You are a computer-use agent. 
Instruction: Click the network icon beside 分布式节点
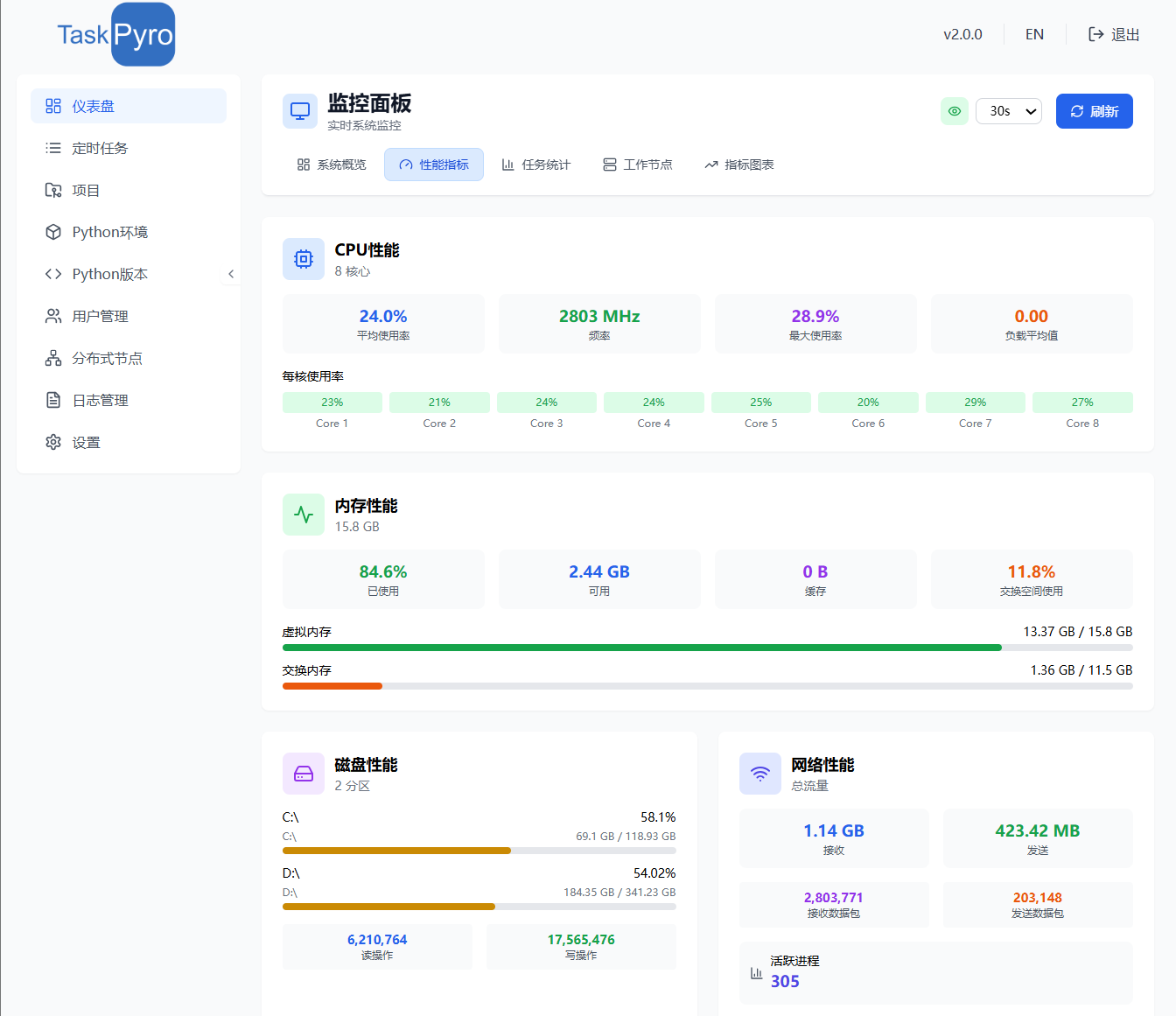53,358
